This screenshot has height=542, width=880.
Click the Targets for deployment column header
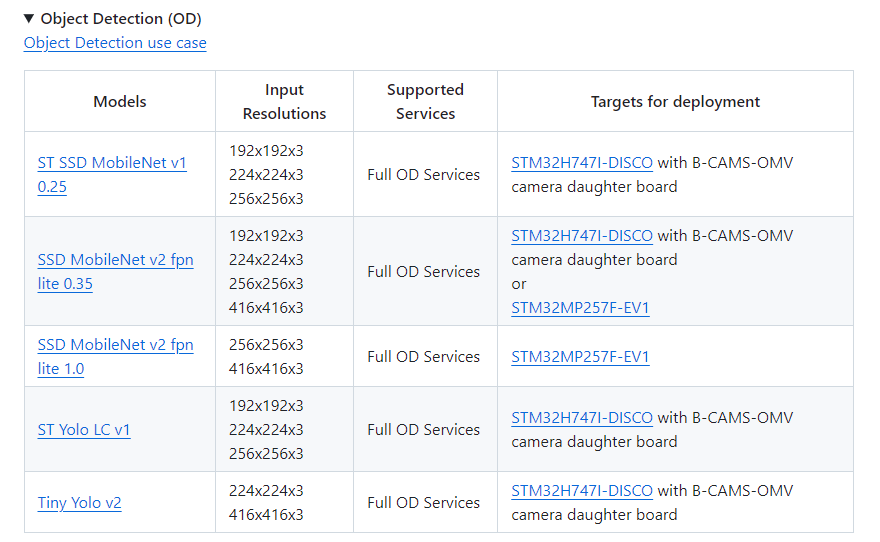(675, 102)
